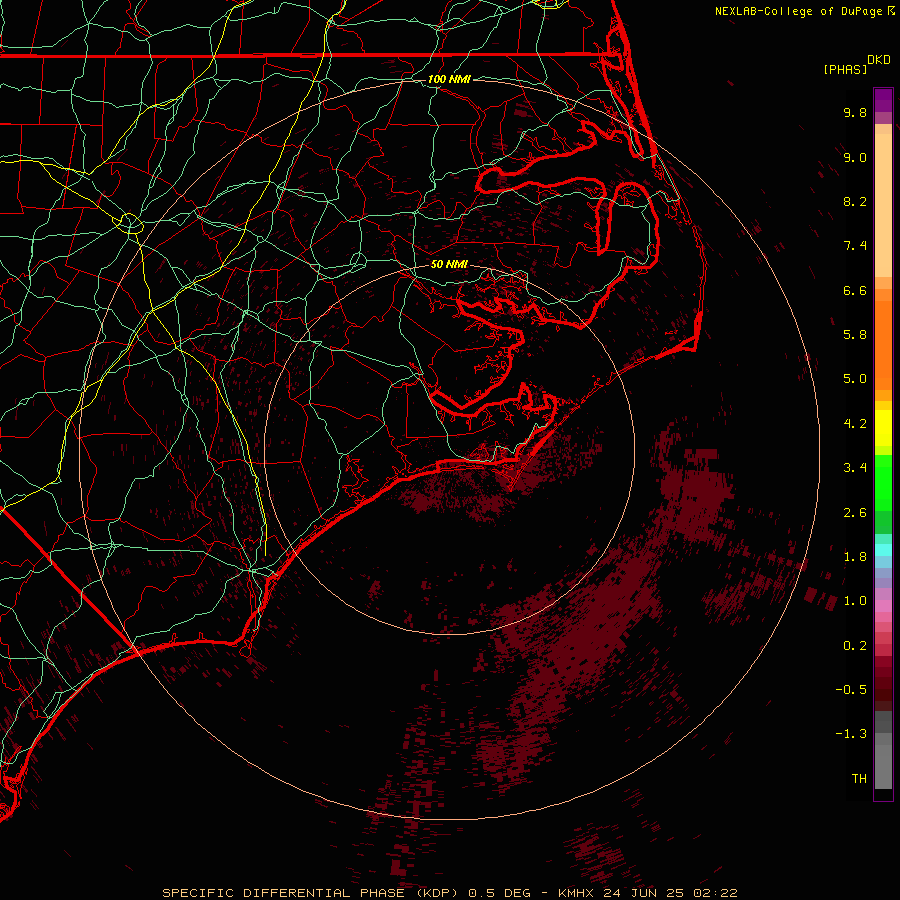Click the -1.3 legend value
Image resolution: width=900 pixels, height=900 pixels.
[851, 734]
